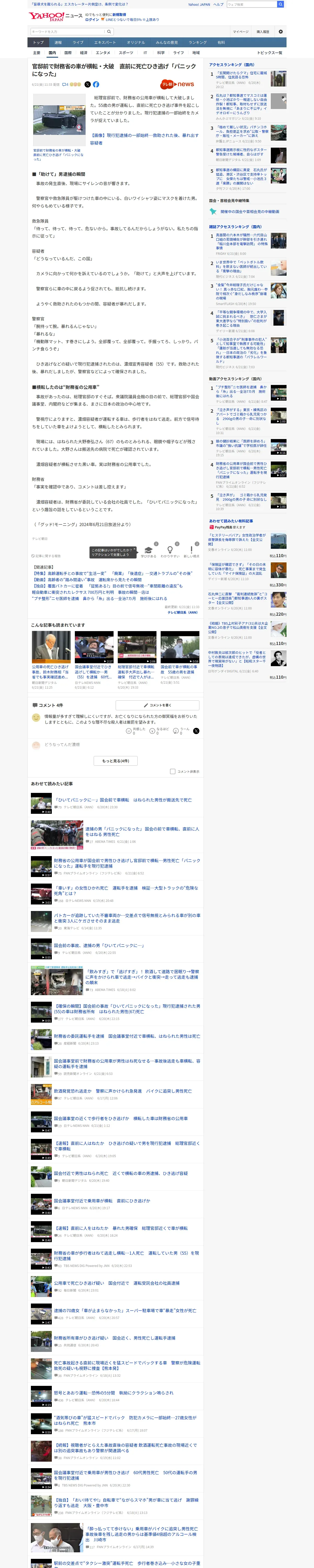Viewport: 314px width, 1568px height.
Task: Click the top web search field
Action: (252, 4)
